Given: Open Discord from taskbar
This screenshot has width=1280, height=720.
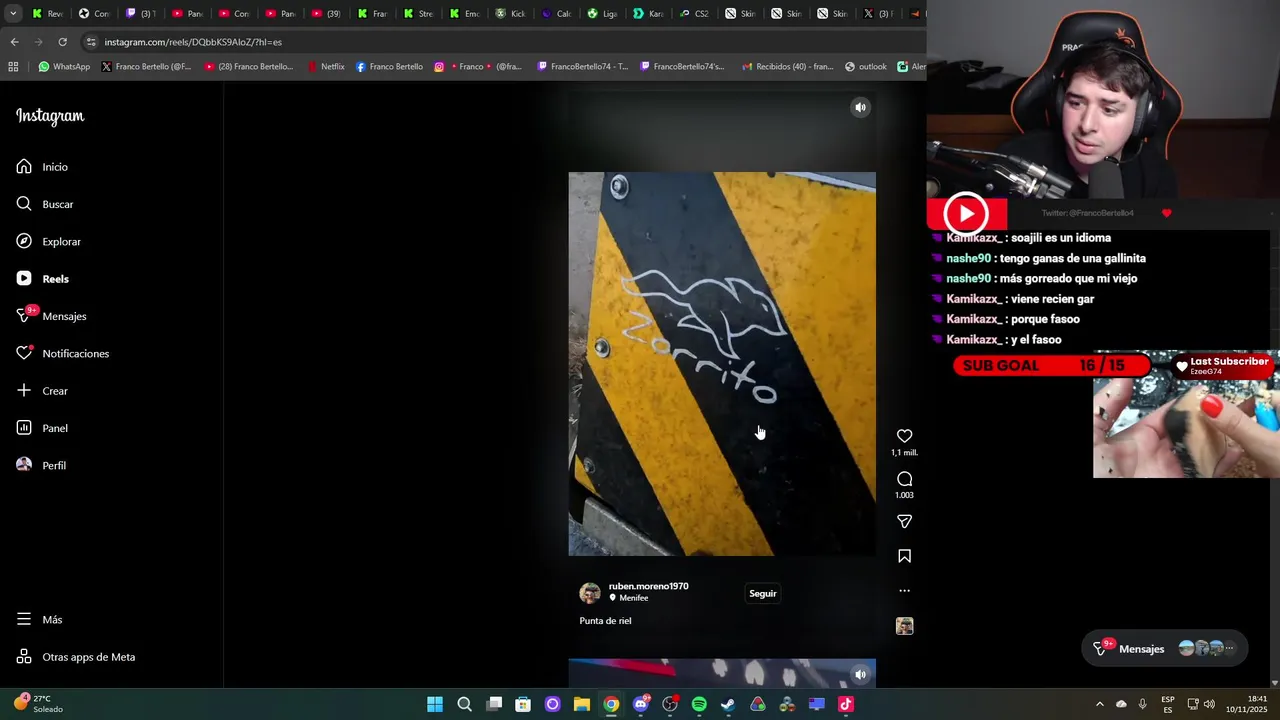Looking at the screenshot, I should coord(641,704).
